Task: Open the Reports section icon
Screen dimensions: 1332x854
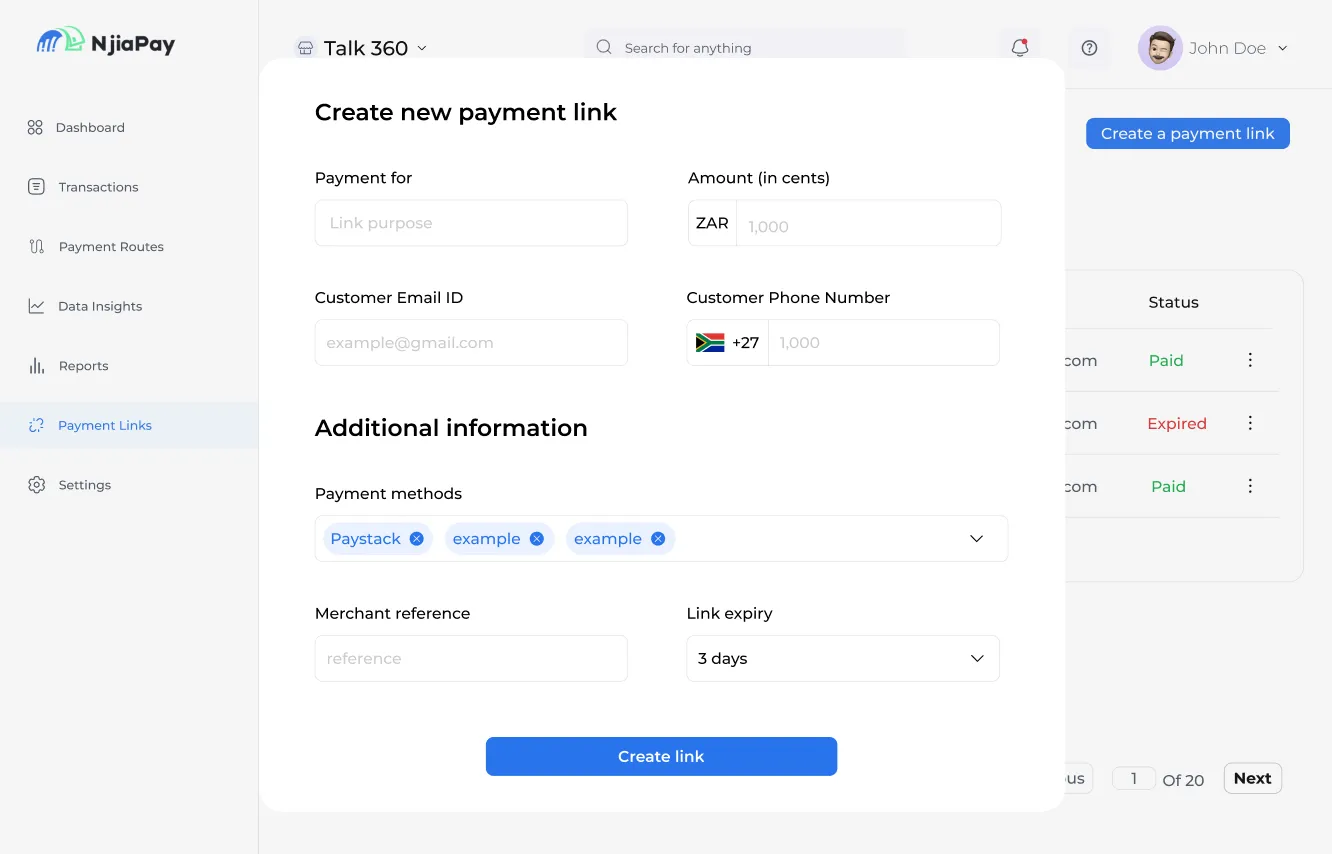Action: 37,365
